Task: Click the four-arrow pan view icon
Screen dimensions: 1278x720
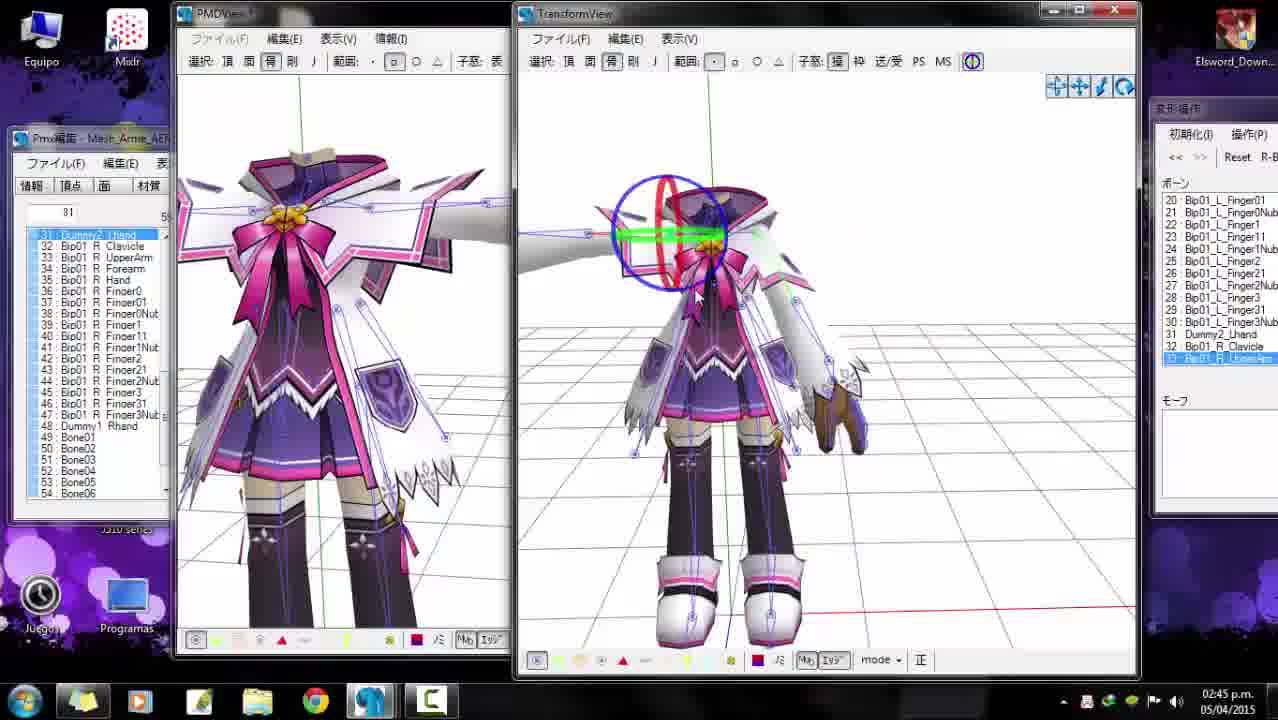Action: [1080, 87]
